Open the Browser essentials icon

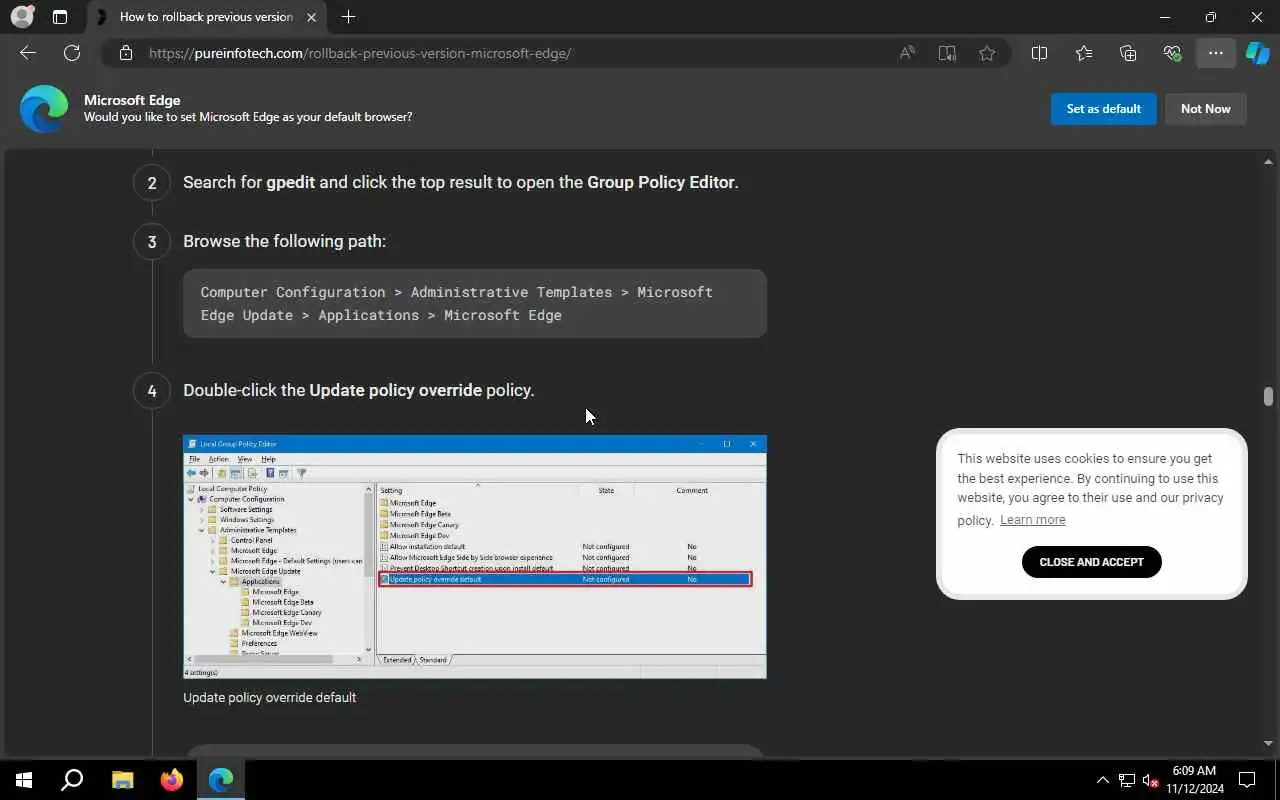pyautogui.click(x=1172, y=53)
